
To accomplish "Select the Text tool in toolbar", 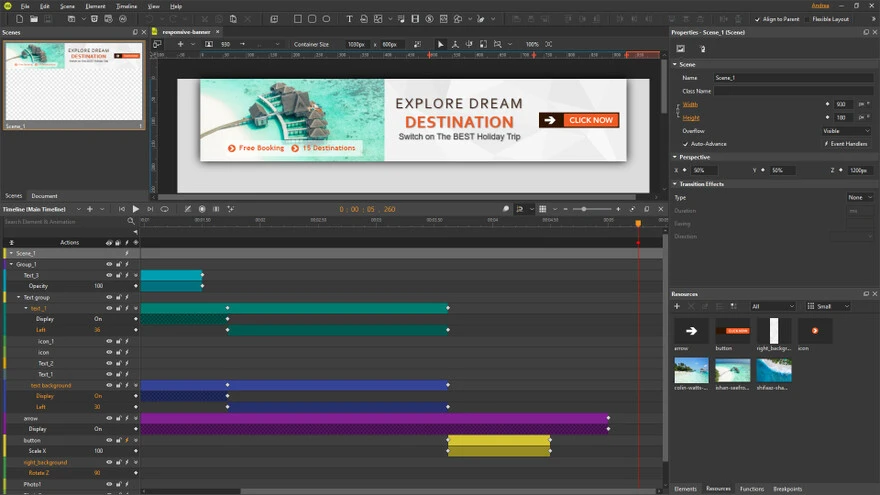I will tap(349, 19).
